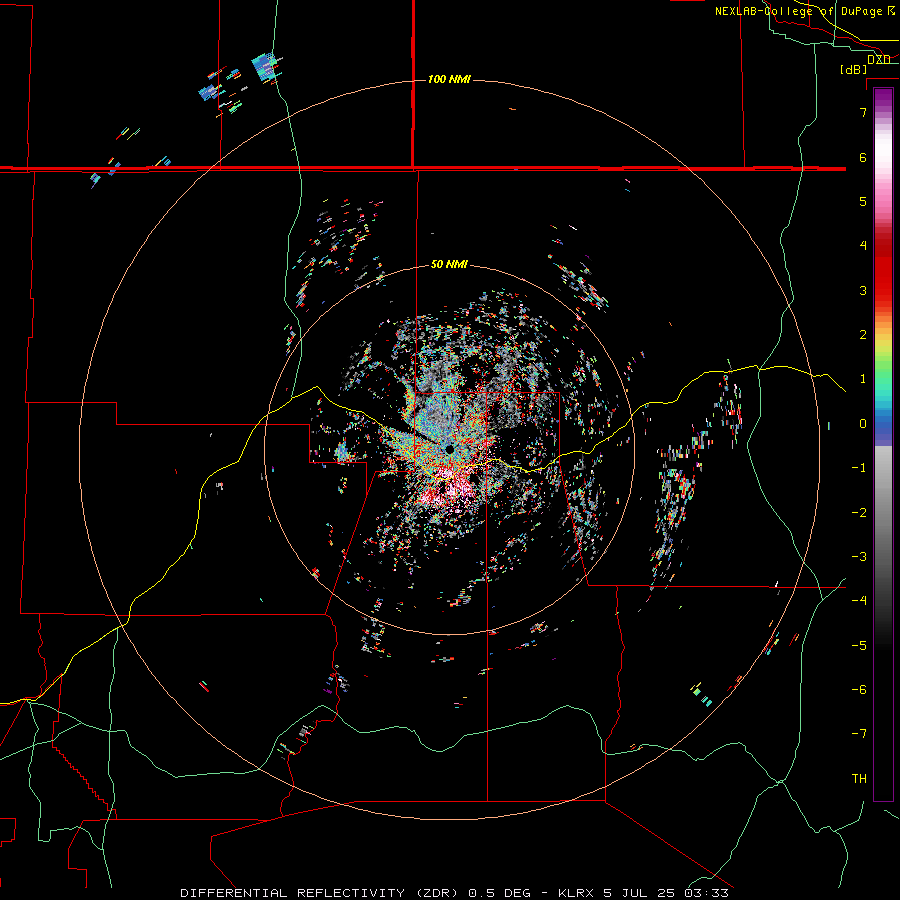Click the 5 JUL 25 date text
Screen dimensions: 900x900
coord(639,893)
